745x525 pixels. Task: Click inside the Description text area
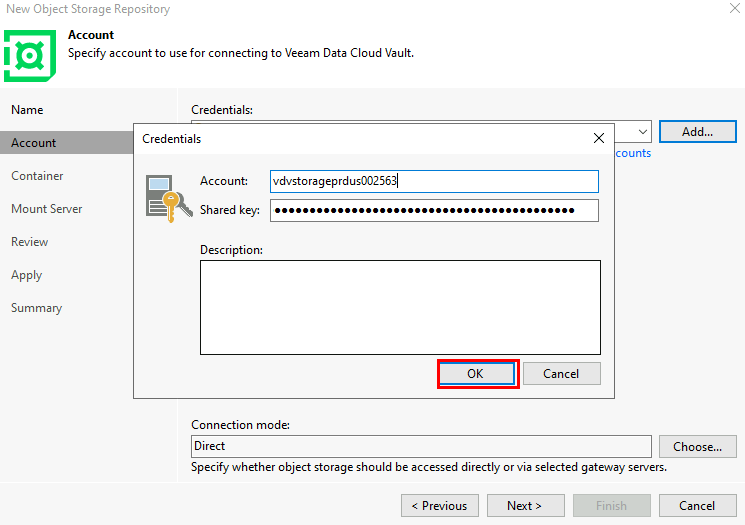click(400, 307)
